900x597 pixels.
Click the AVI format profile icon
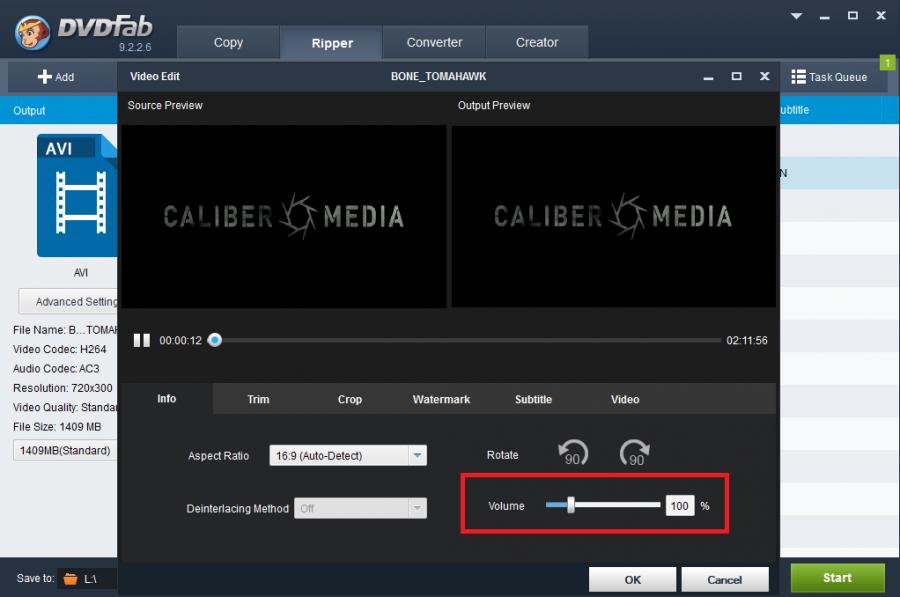(x=77, y=196)
